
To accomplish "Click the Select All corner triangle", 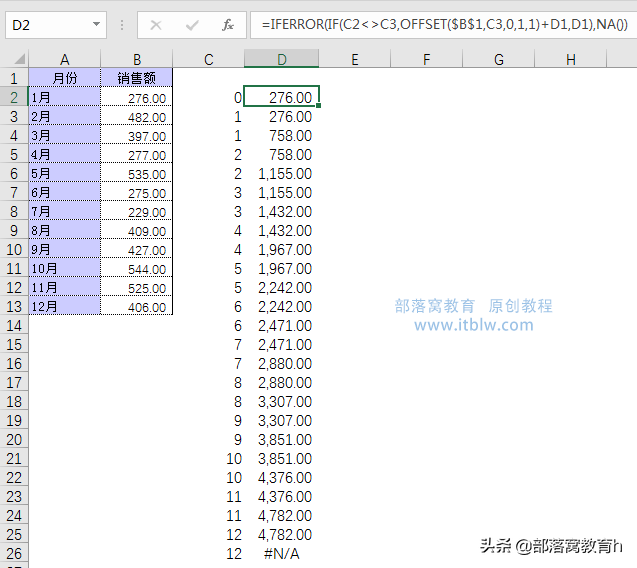I will point(19,60).
